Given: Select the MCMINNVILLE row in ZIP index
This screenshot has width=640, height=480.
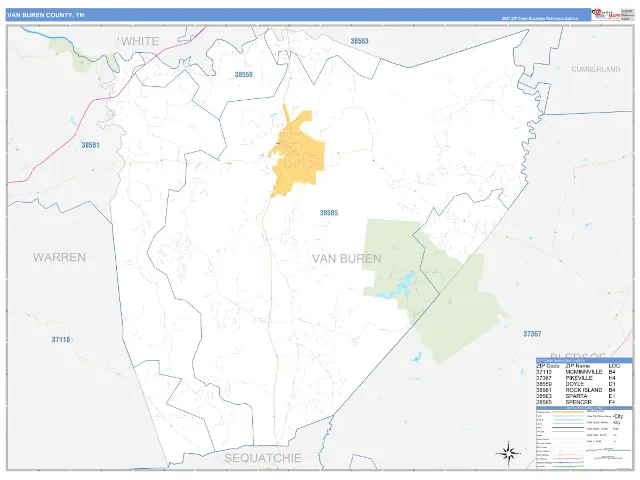Looking at the screenshot, I should coord(578,372).
